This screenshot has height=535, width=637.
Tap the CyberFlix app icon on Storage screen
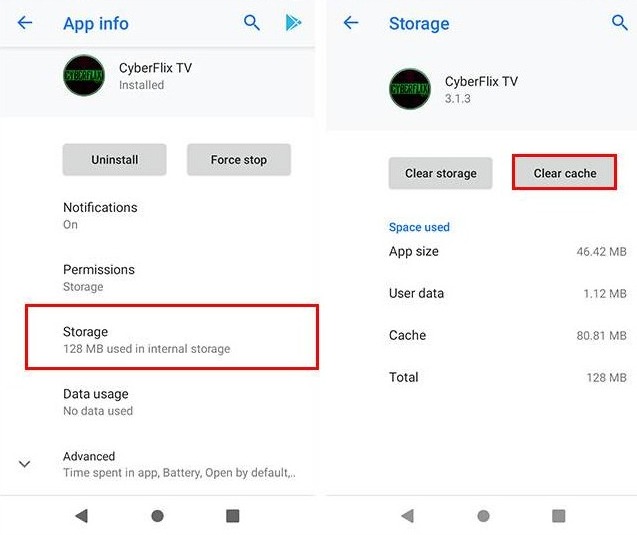coord(409,89)
